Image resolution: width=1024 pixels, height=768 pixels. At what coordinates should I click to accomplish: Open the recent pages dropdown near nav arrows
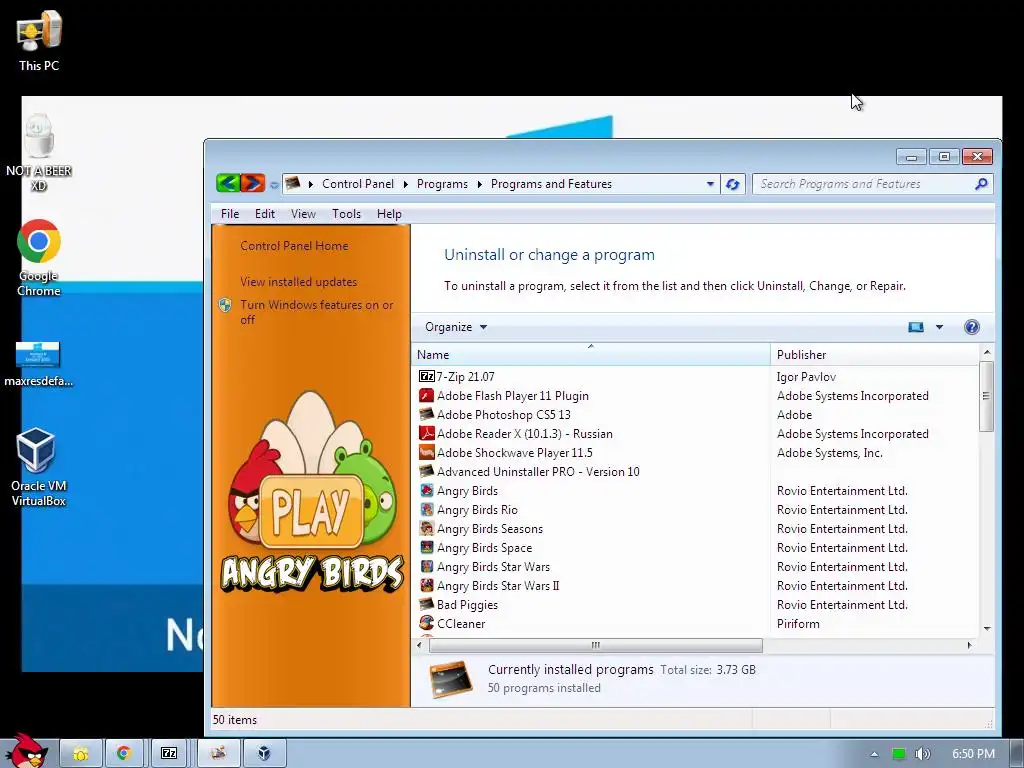click(274, 185)
